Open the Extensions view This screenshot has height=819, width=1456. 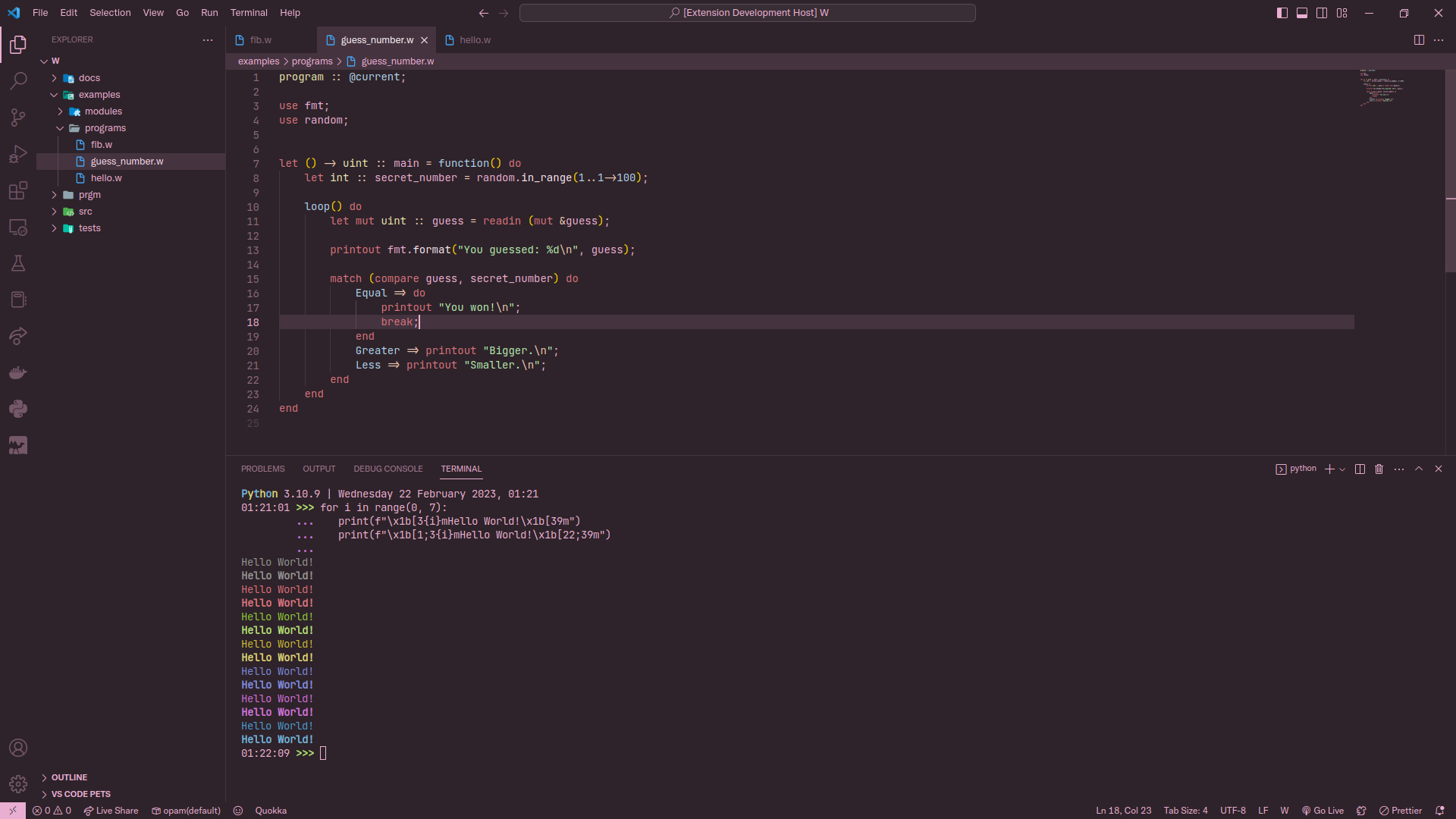(x=18, y=190)
